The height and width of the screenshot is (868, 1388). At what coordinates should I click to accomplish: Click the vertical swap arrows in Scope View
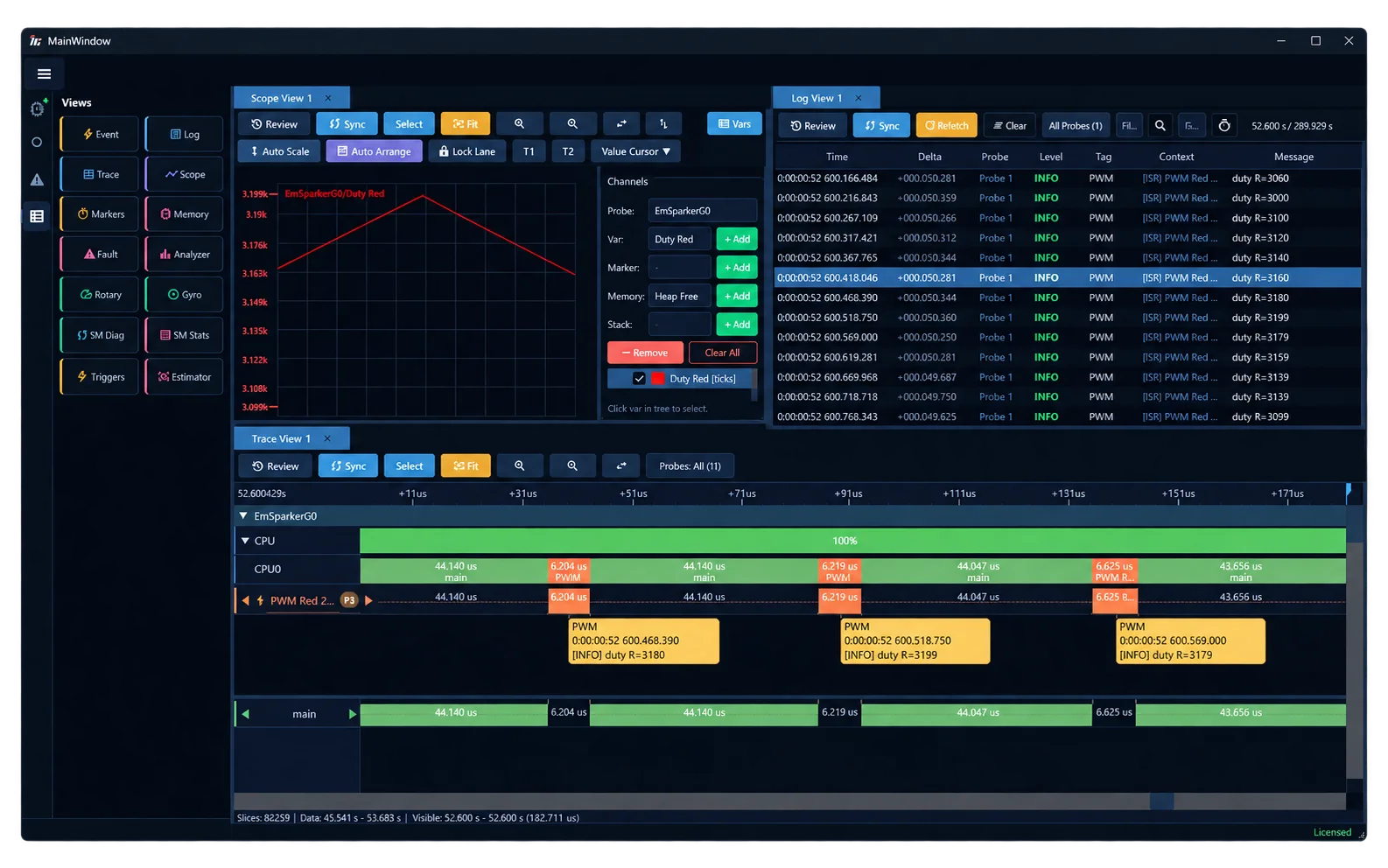coord(663,124)
